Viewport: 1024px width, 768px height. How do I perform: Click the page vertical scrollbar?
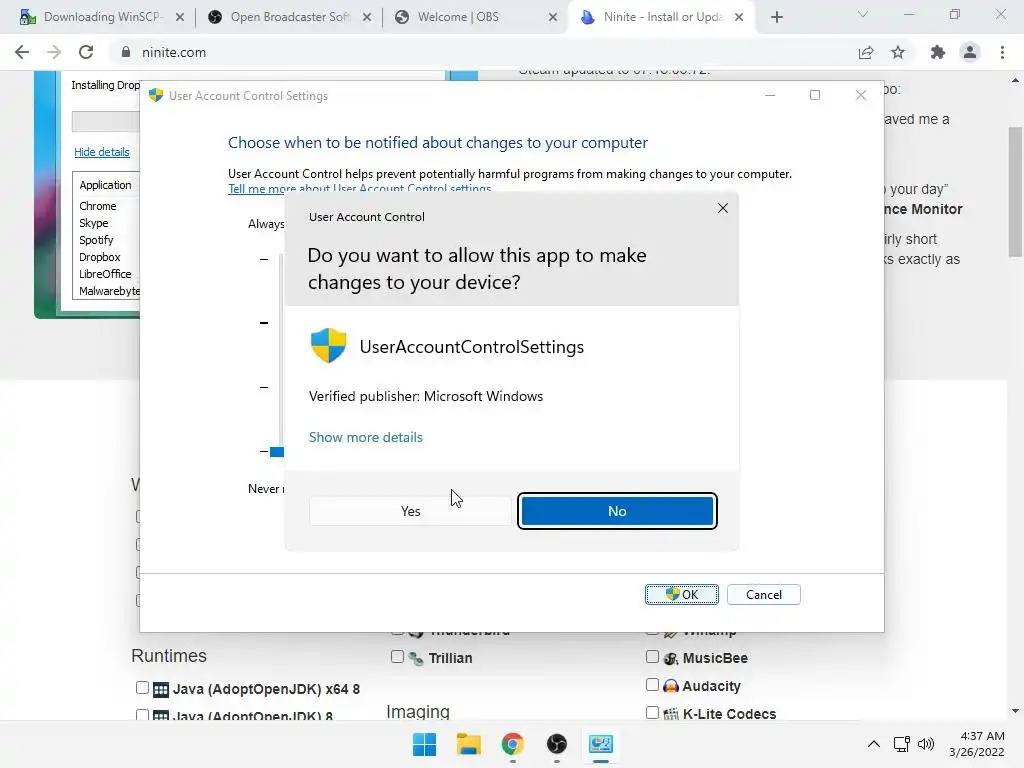(x=1015, y=193)
